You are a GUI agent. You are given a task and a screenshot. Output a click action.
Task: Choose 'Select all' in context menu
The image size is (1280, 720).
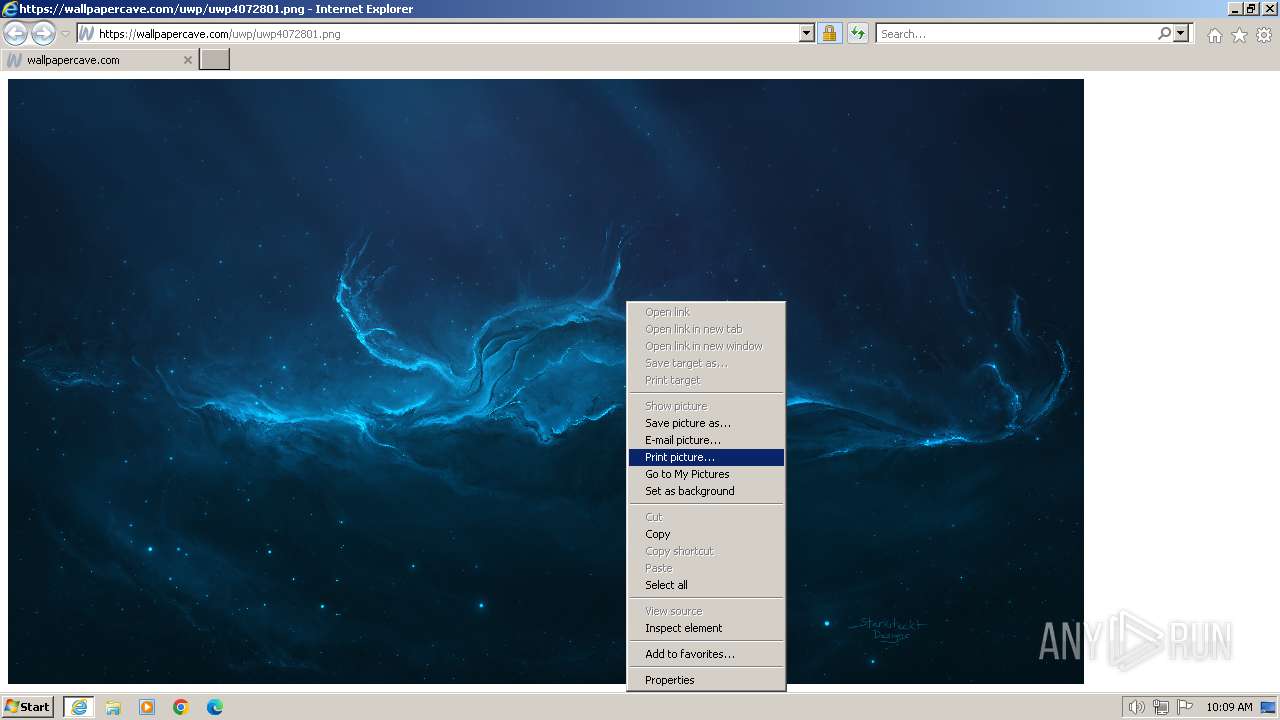pyautogui.click(x=706, y=585)
